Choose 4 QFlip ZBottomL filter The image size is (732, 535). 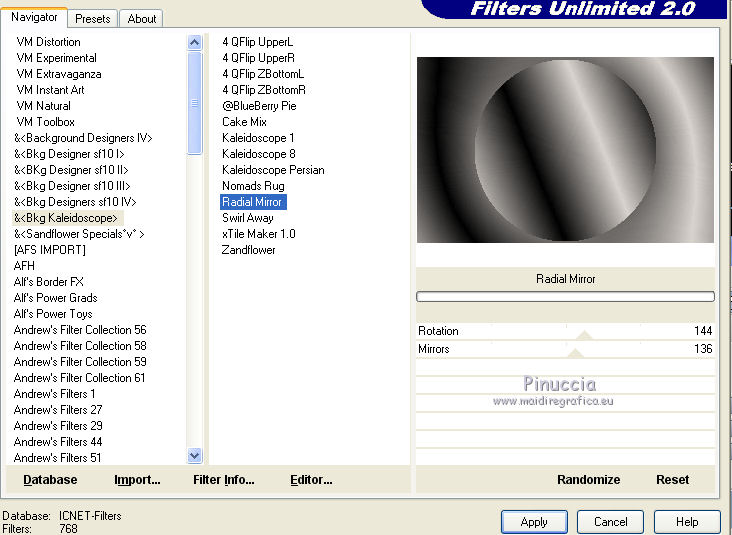click(x=263, y=74)
